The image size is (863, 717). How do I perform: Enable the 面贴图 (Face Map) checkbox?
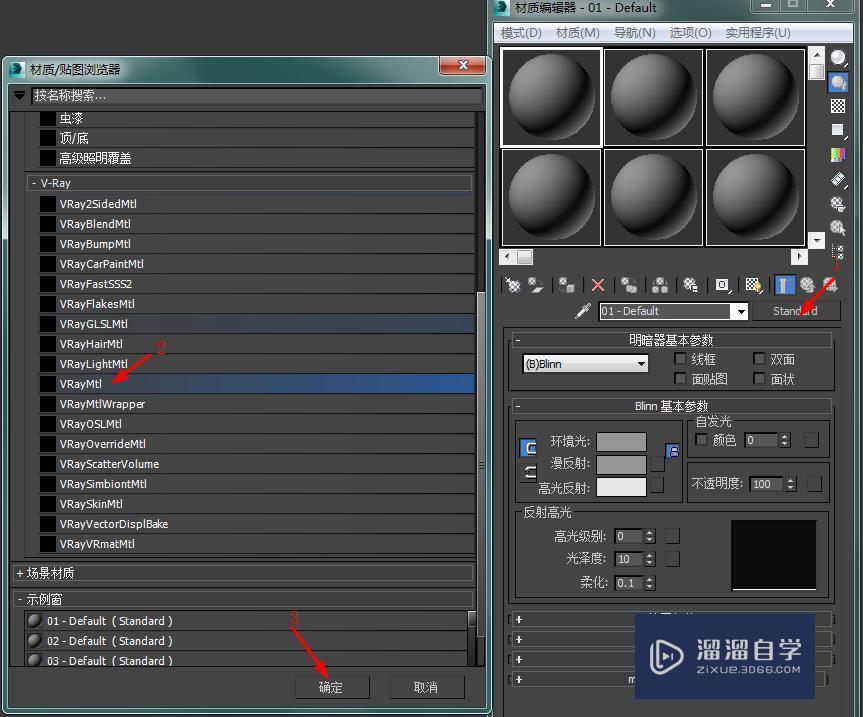coord(679,379)
